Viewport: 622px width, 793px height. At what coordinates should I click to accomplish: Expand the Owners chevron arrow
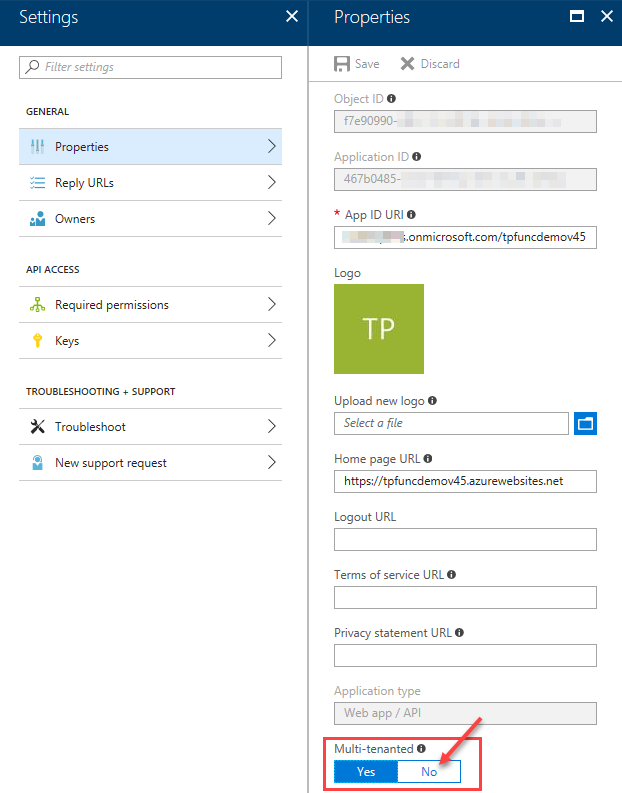271,219
